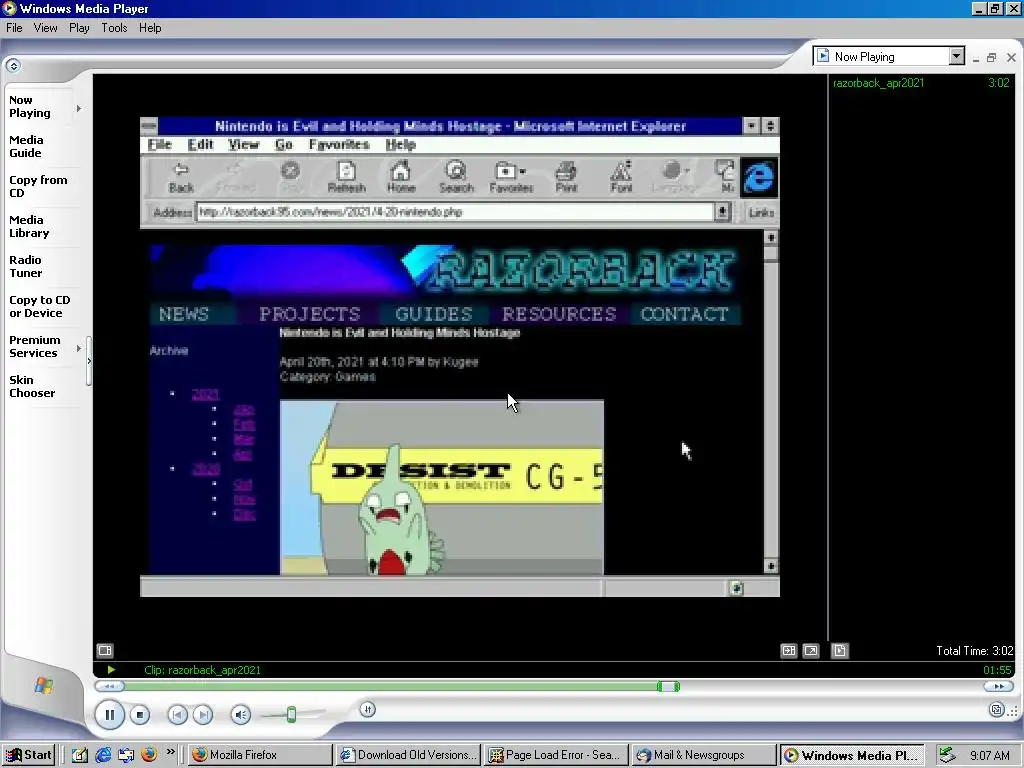
Task: Open the Media Library
Action: [x=29, y=227]
